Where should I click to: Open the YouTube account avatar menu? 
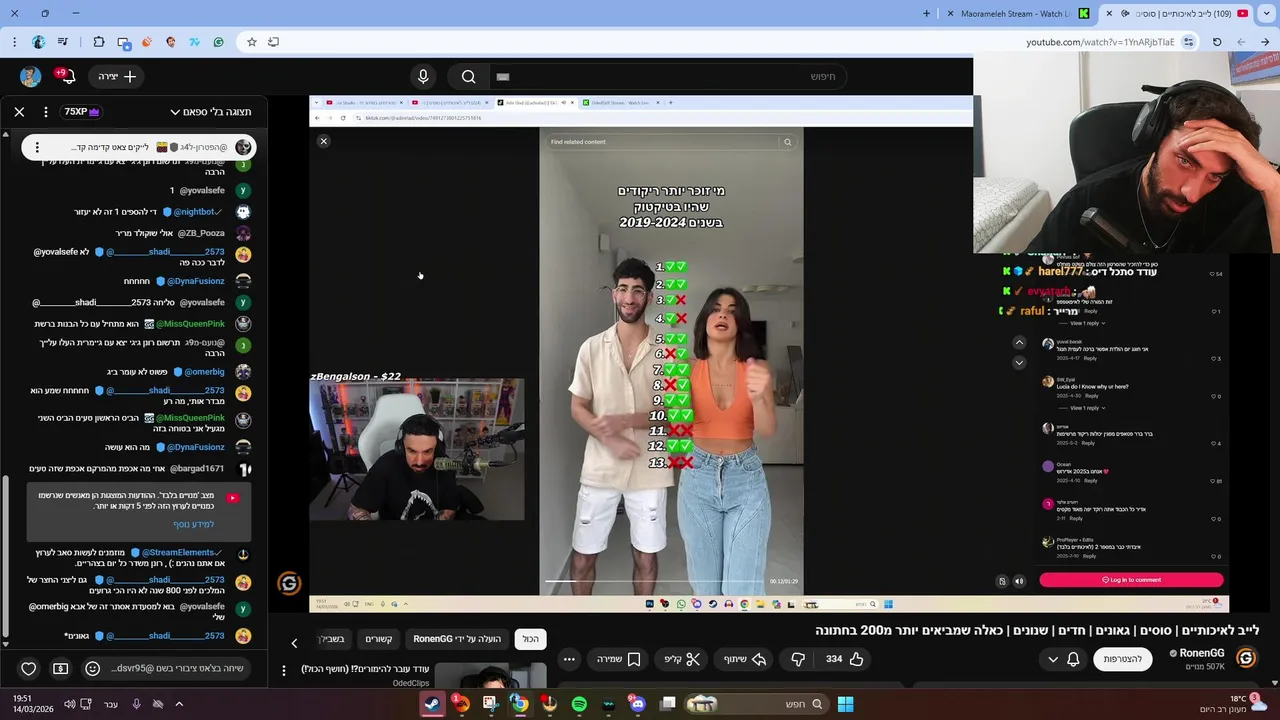pyautogui.click(x=30, y=76)
